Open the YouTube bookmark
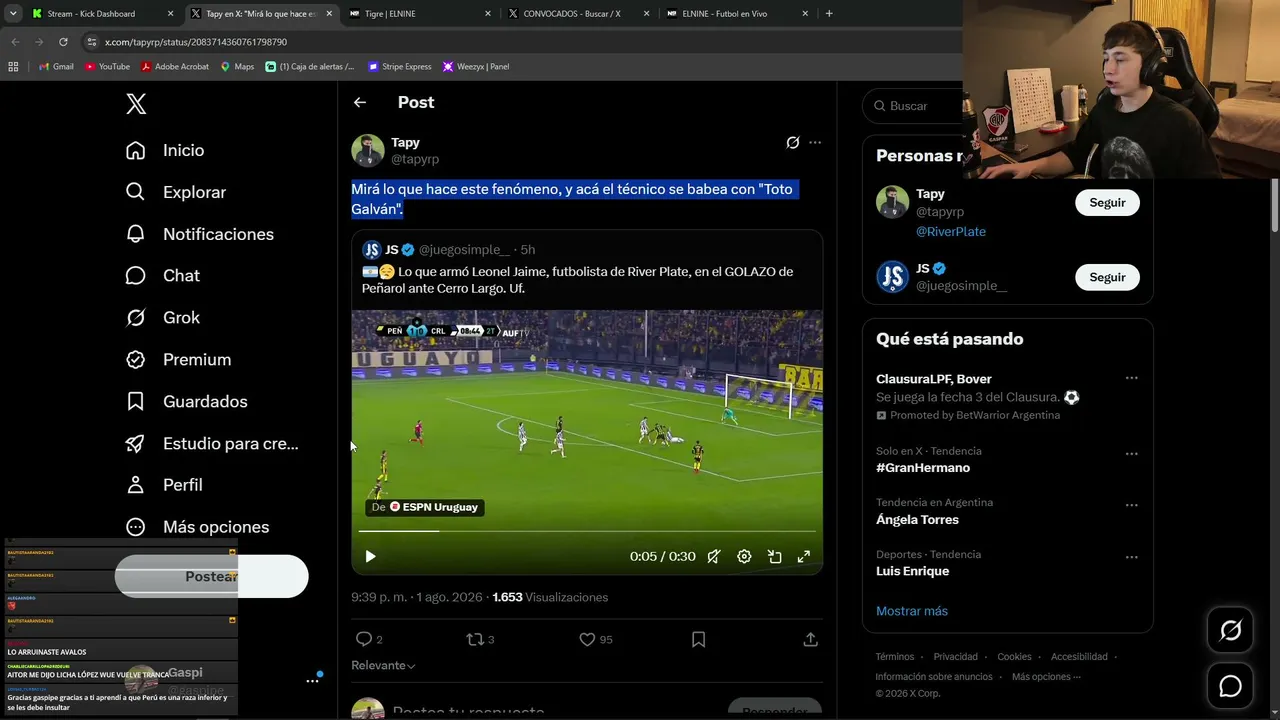 (108, 67)
